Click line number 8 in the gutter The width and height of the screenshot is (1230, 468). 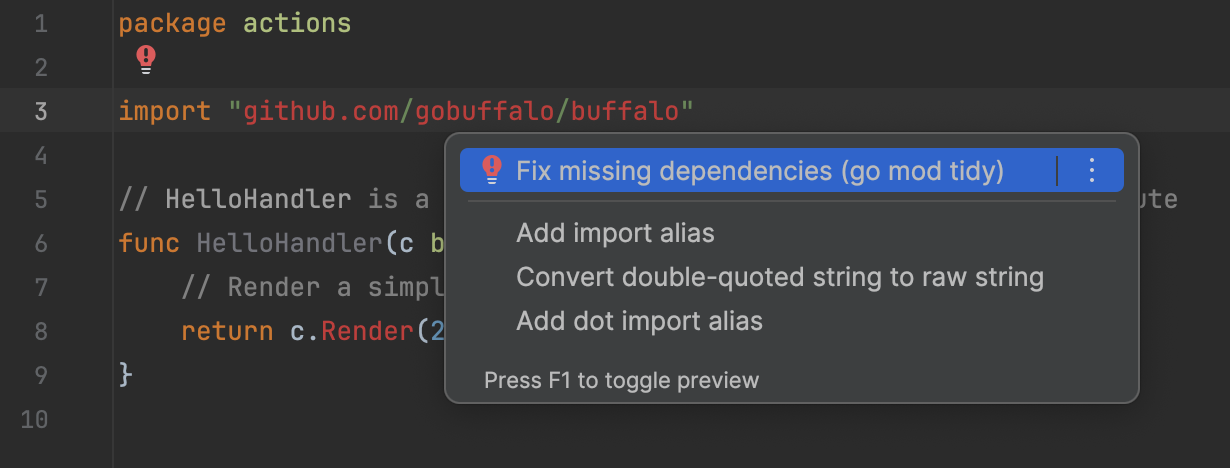pos(40,330)
